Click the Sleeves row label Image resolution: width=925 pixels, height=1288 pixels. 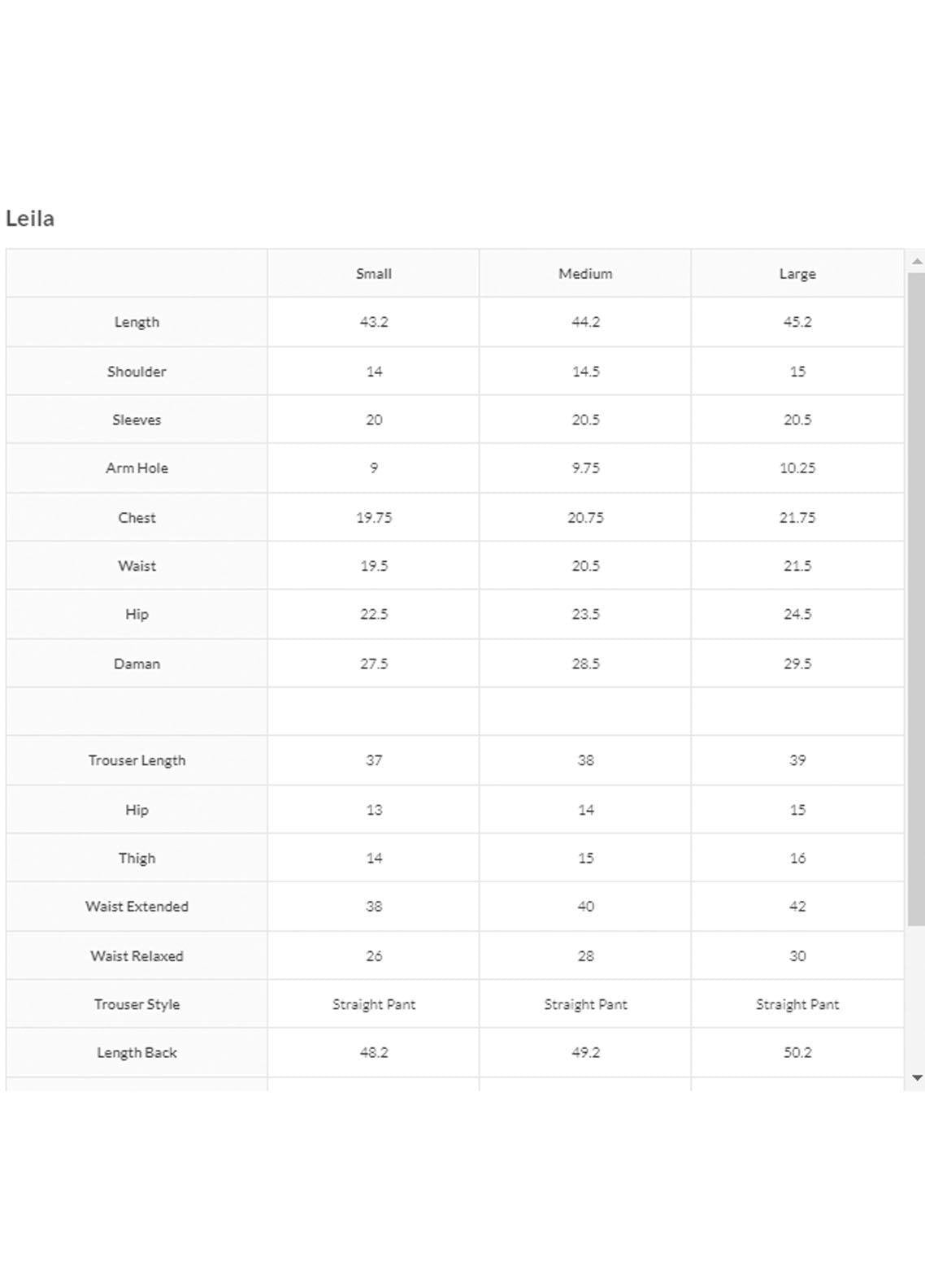(137, 420)
